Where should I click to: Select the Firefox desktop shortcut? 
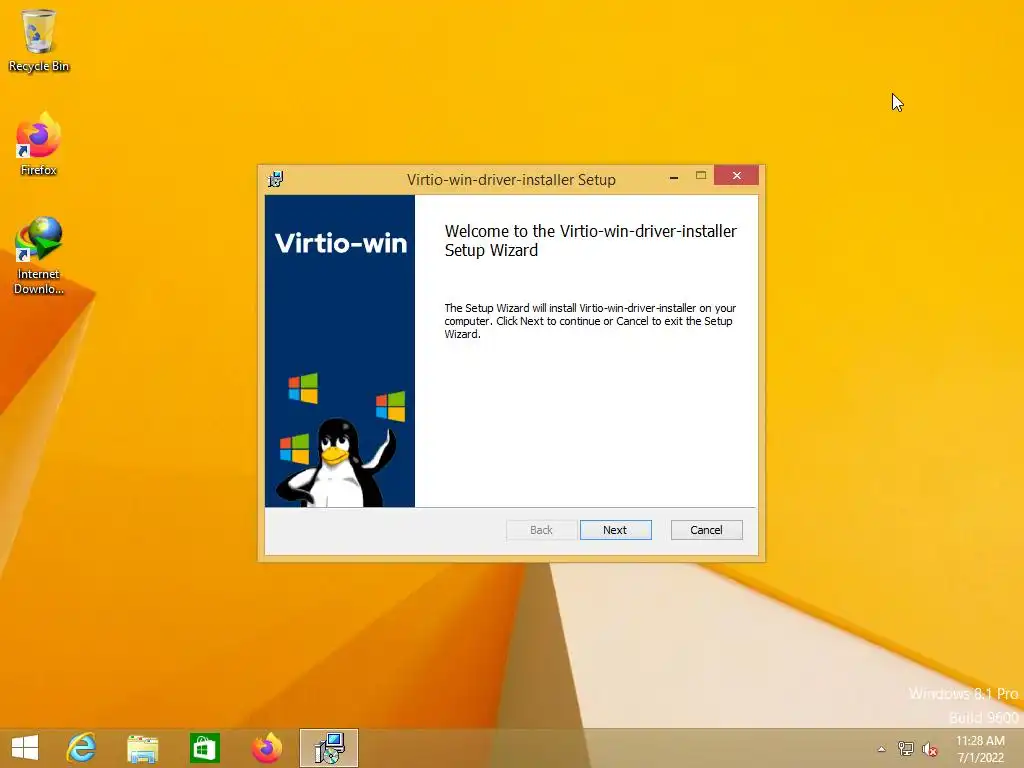pos(39,144)
